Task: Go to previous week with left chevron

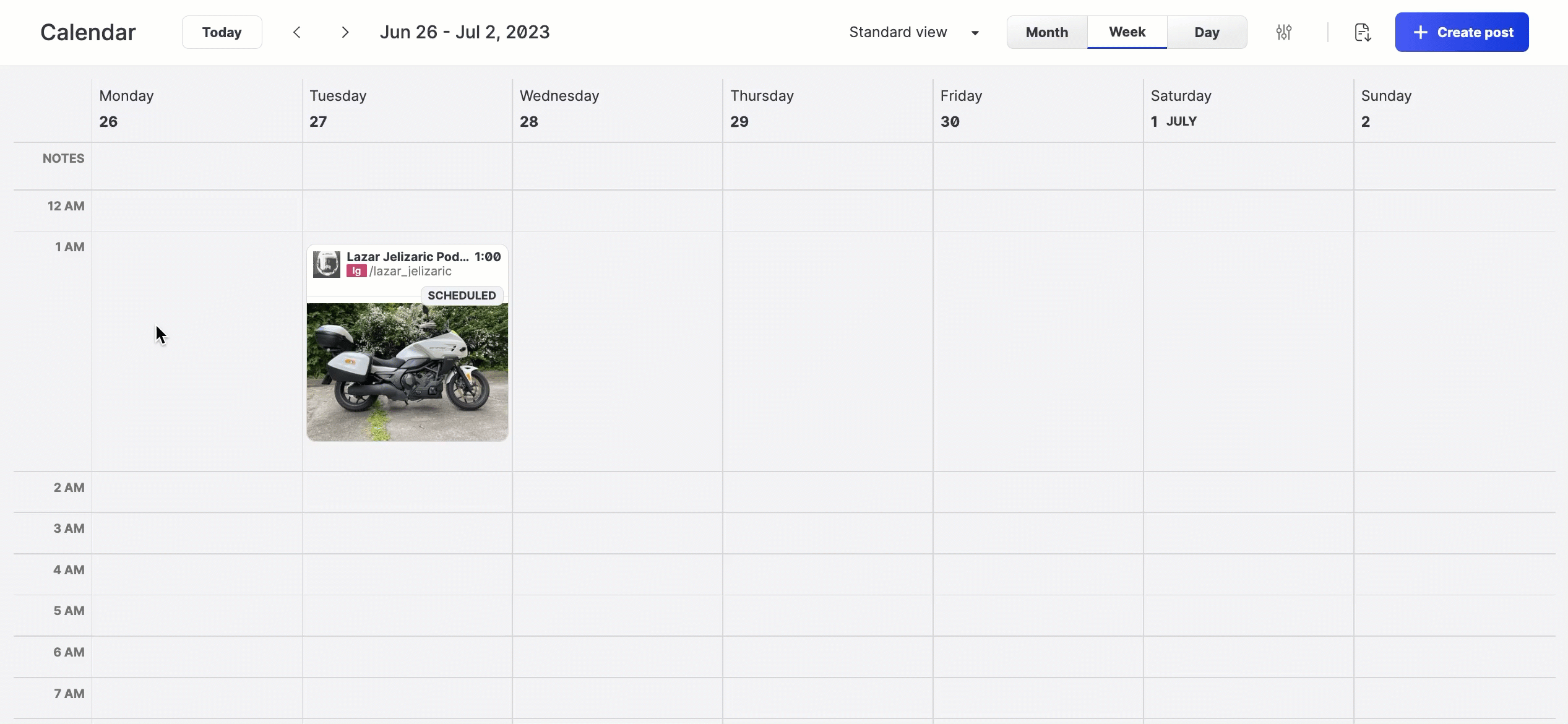Action: 297,32
